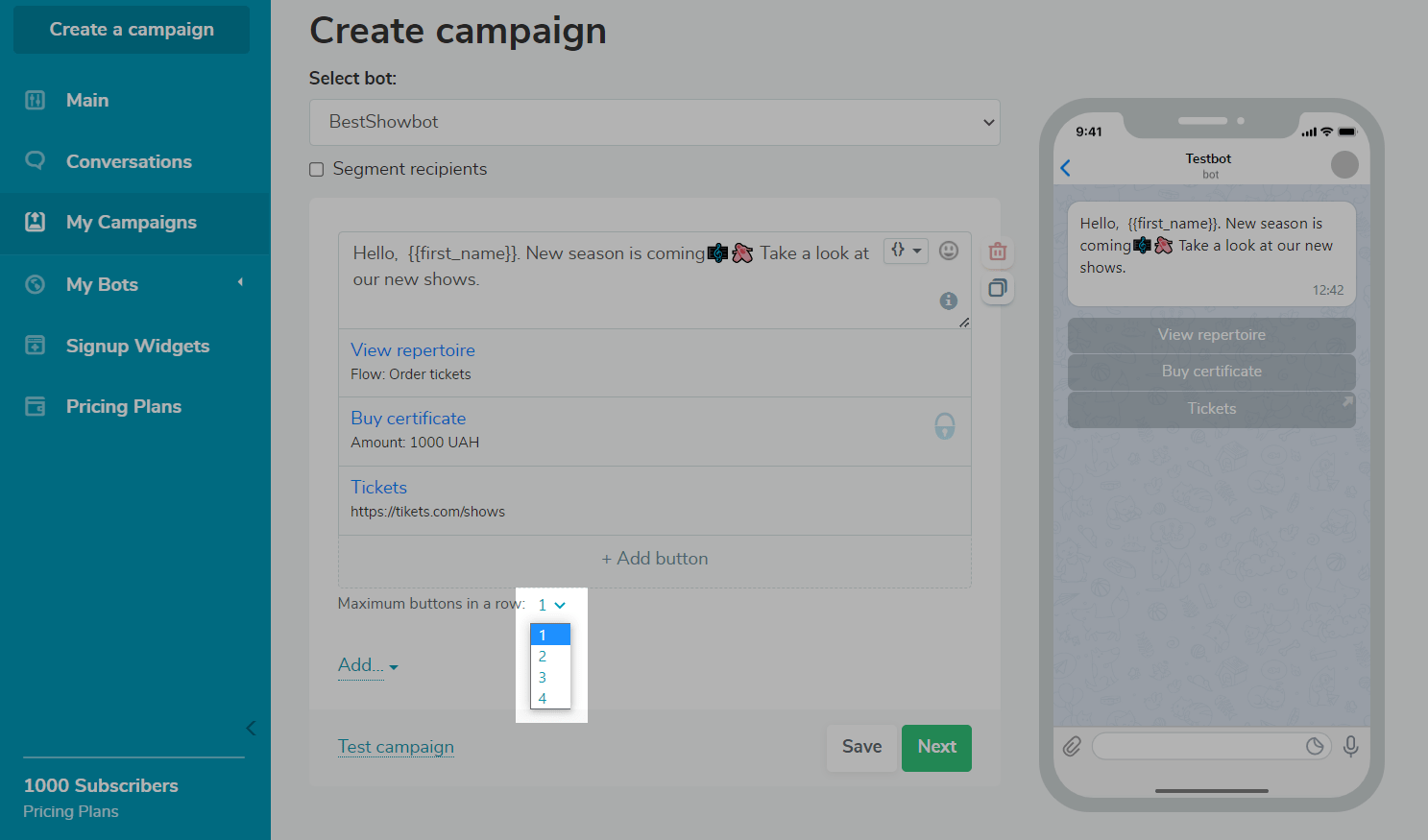The image size is (1428, 840).
Task: Open the emoji picker smiley icon
Action: coord(949,251)
